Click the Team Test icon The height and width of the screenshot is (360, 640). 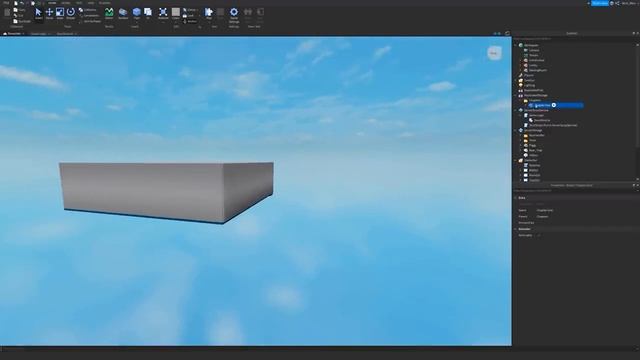click(248, 13)
